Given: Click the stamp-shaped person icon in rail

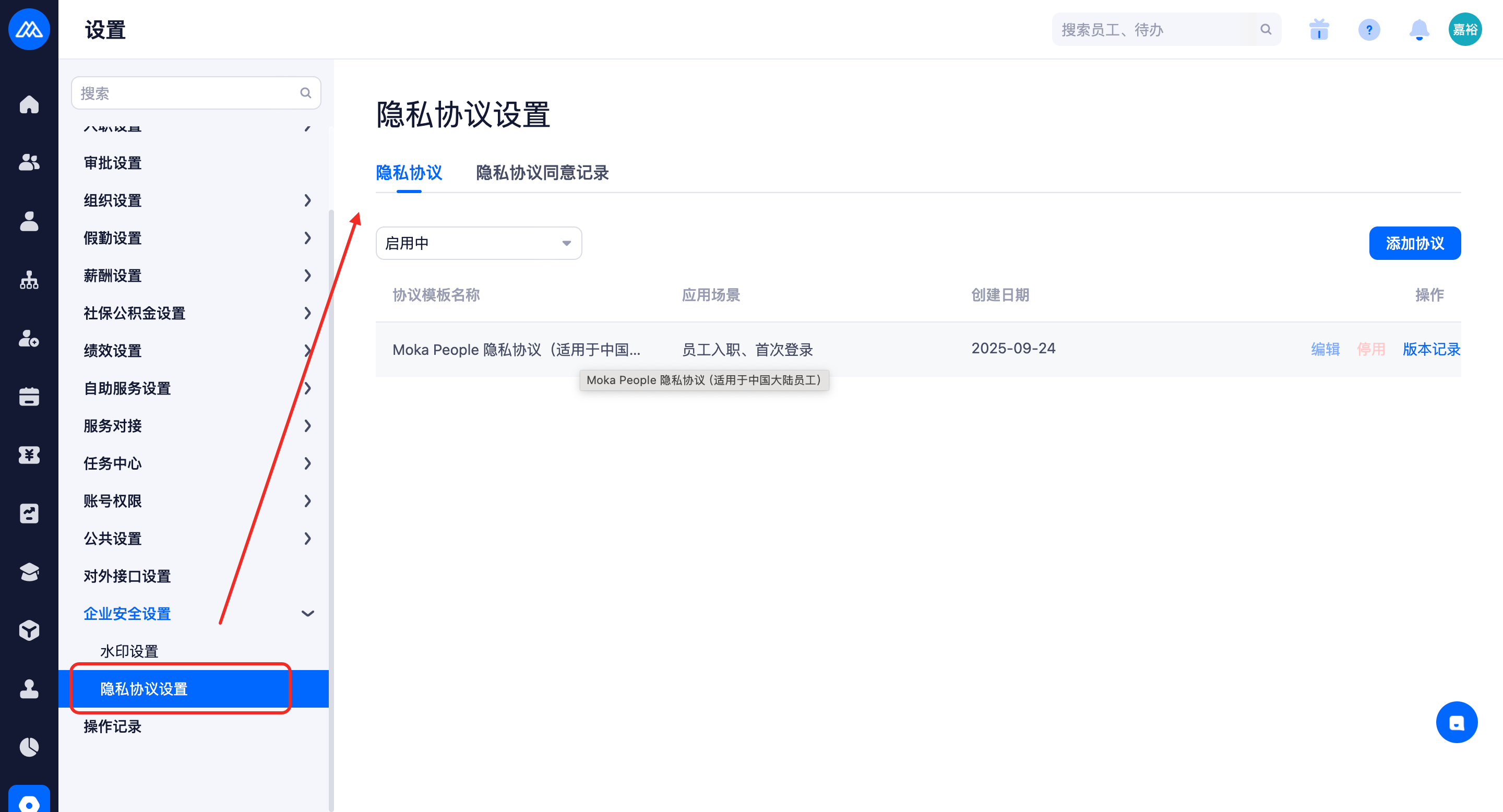Looking at the screenshot, I should click(x=29, y=689).
